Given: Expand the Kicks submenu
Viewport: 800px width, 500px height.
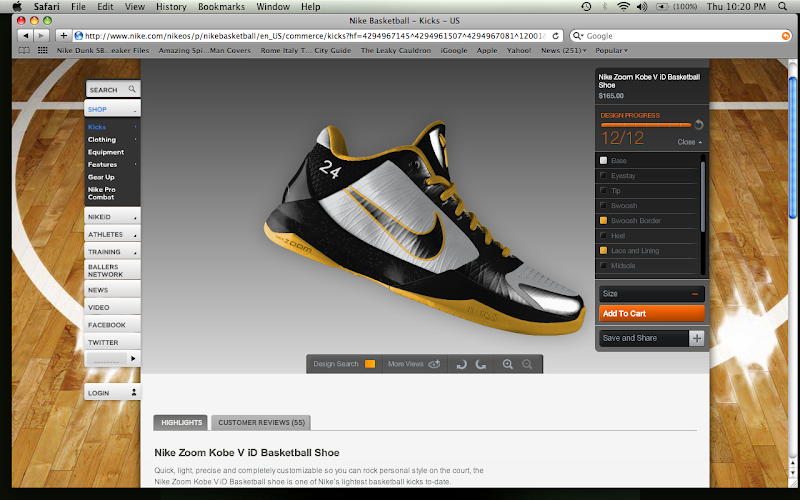Looking at the screenshot, I should click(x=112, y=127).
